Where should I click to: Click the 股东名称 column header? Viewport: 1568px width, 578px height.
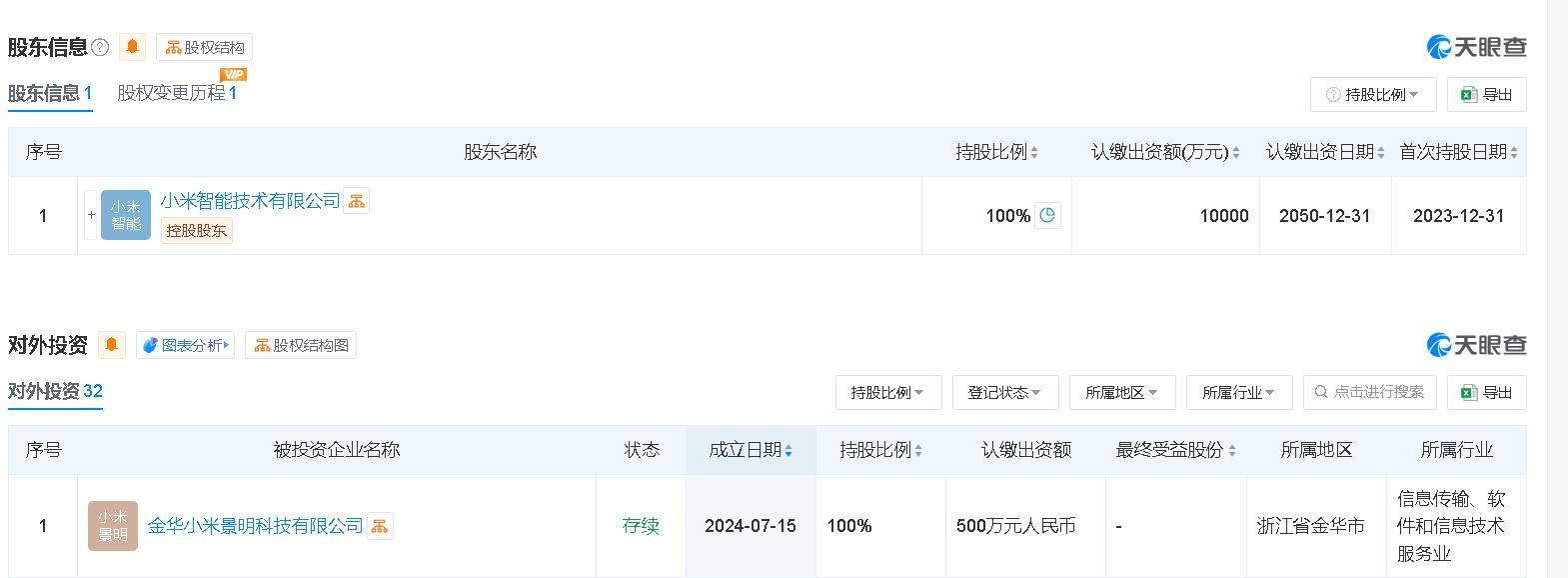coord(500,152)
